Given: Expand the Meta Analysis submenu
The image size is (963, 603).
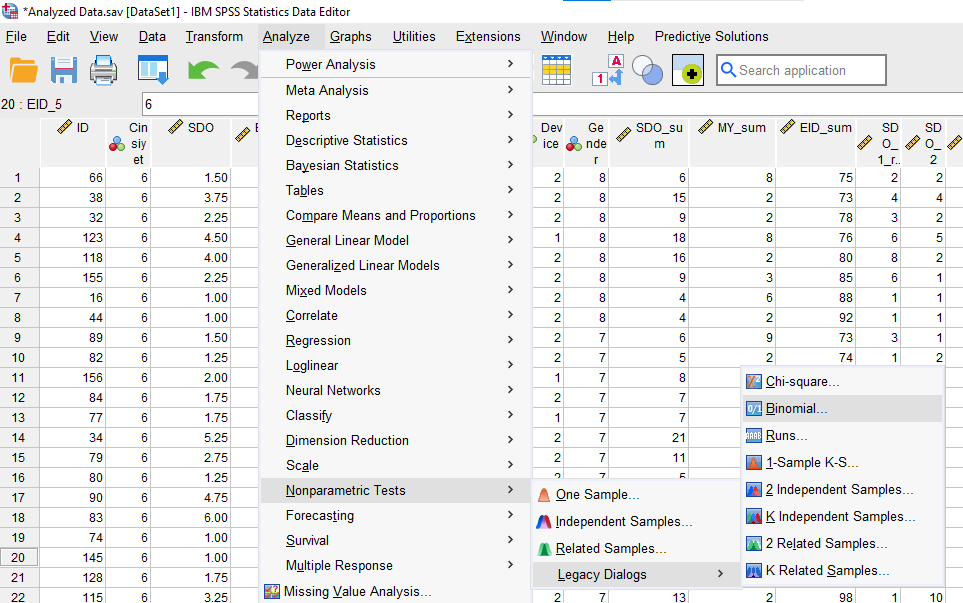Looking at the screenshot, I should (395, 90).
